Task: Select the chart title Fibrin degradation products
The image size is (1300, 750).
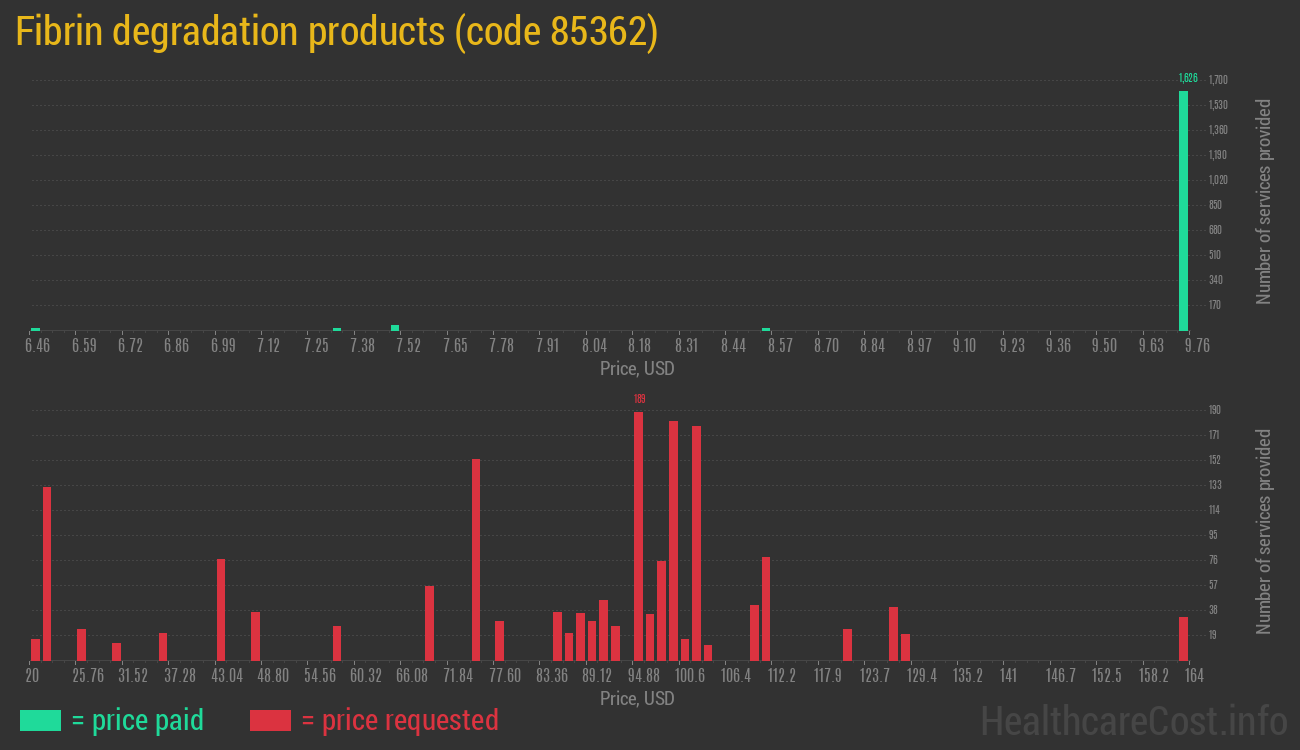Action: click(336, 32)
